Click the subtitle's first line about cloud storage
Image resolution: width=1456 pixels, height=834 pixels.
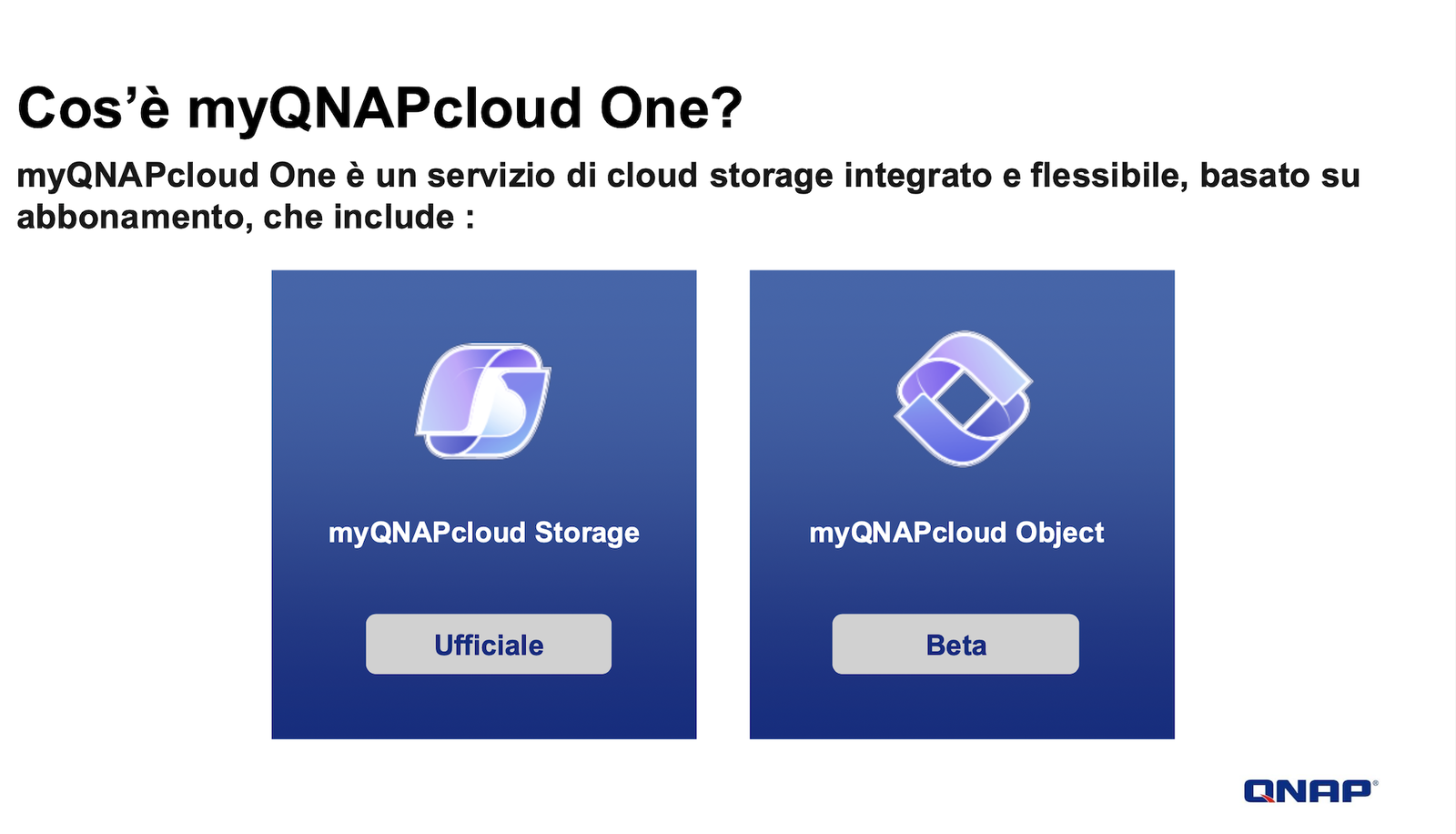click(688, 176)
